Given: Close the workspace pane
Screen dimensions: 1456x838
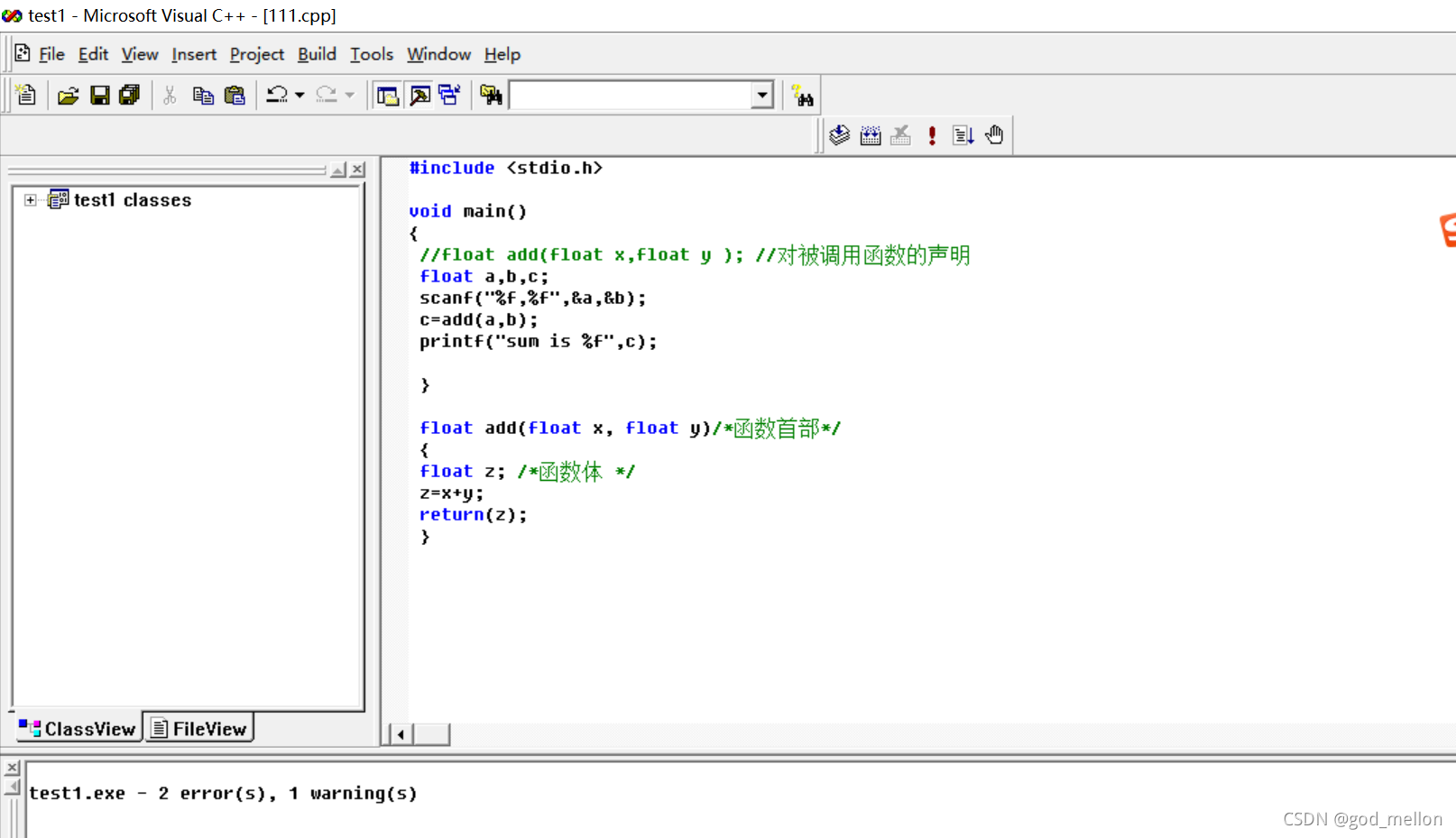Looking at the screenshot, I should pyautogui.click(x=358, y=170).
